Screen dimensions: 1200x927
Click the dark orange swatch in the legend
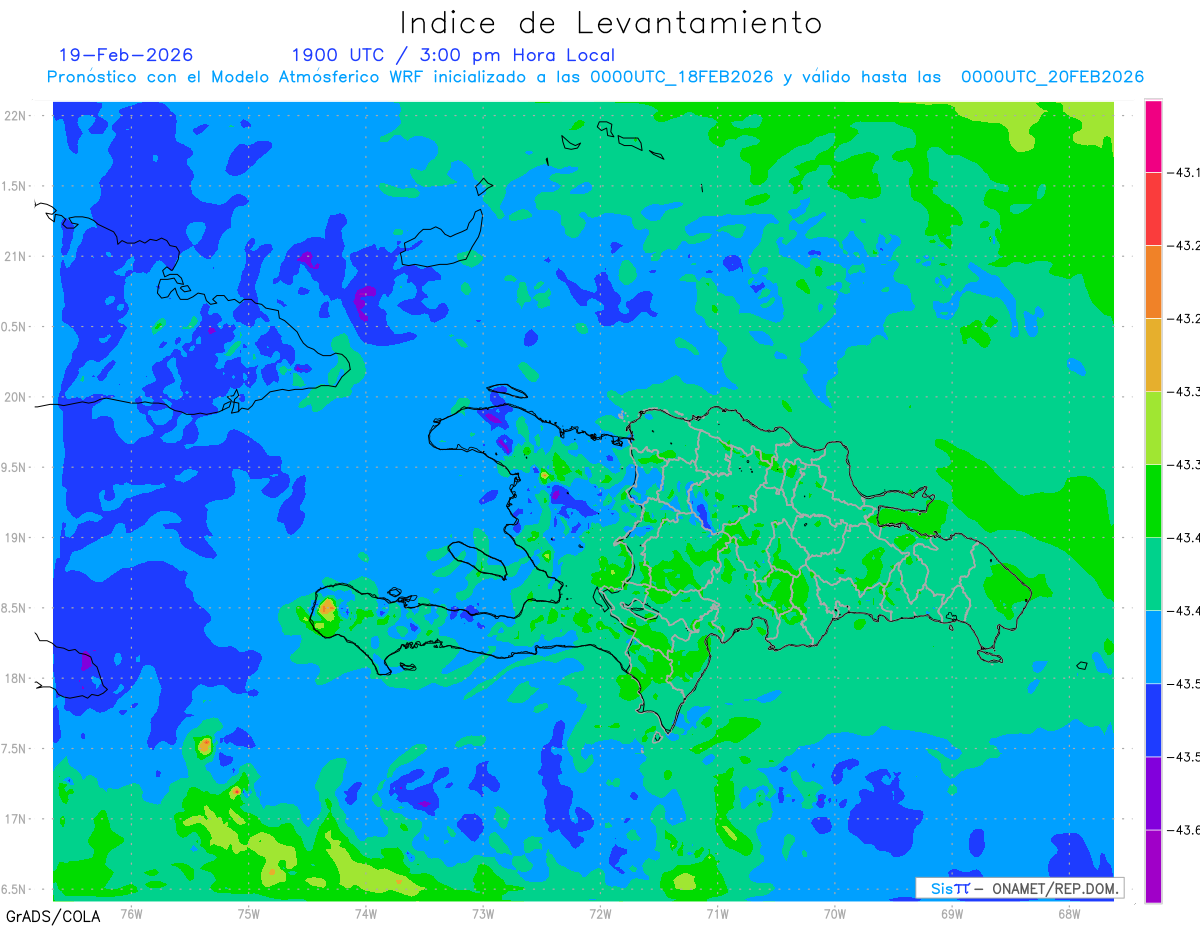tap(1153, 282)
